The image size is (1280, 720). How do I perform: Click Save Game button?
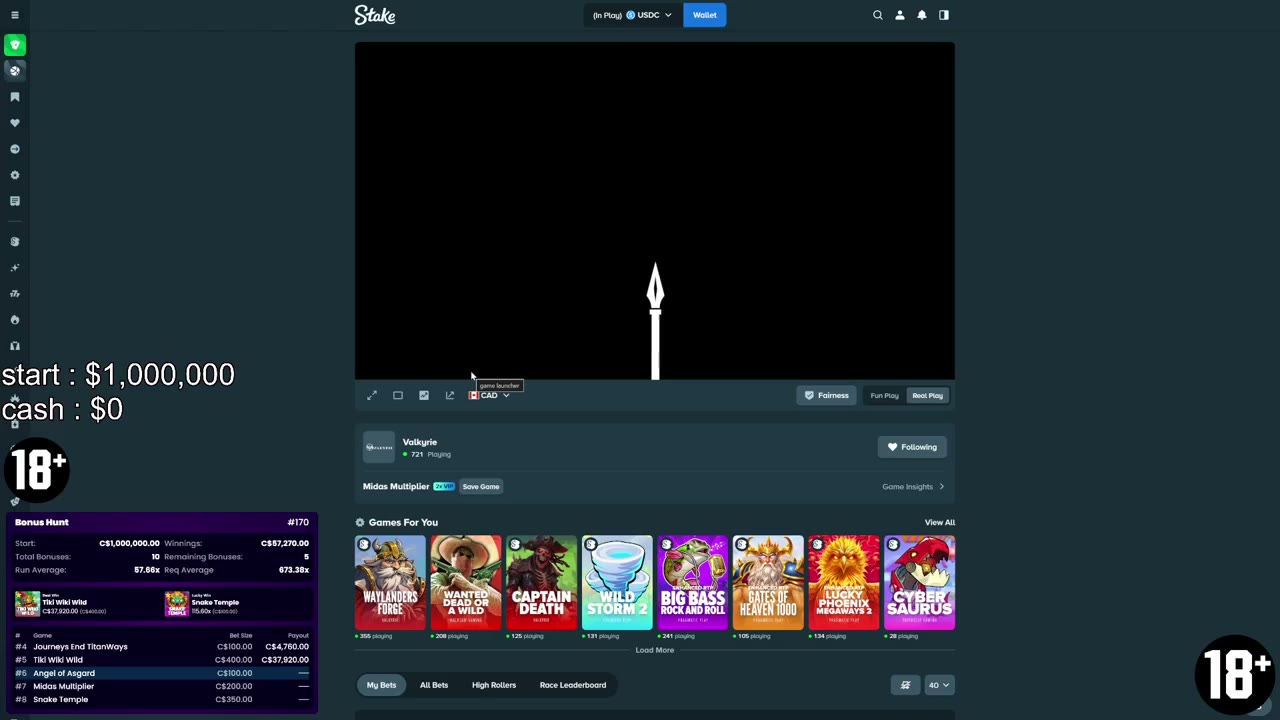(x=481, y=487)
